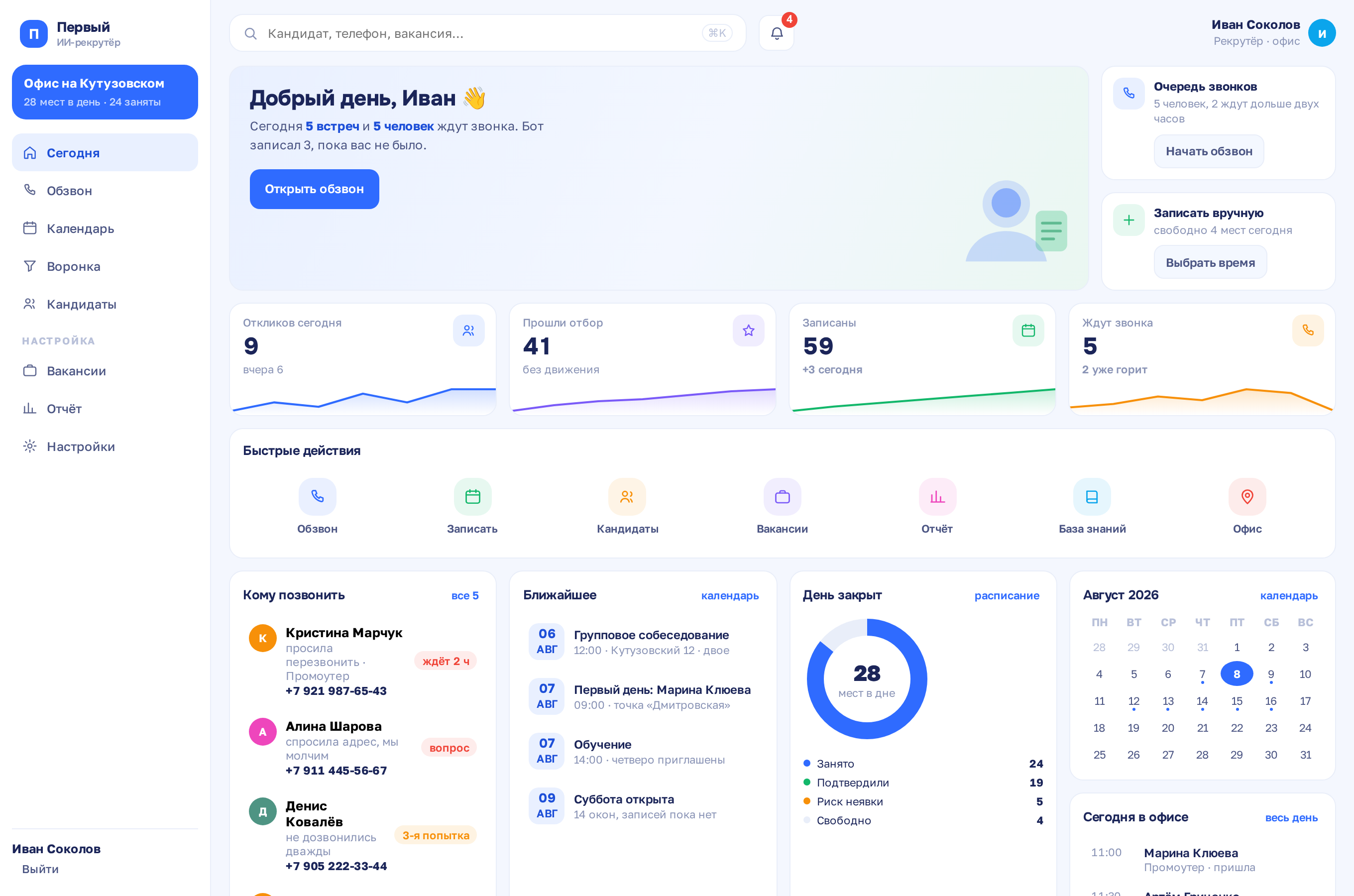
Task: Open the База знаний quick action icon
Action: [1092, 497]
